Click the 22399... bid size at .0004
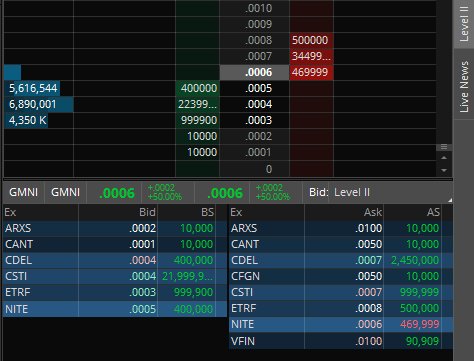Viewport: 474px width, 361px height. [198, 104]
